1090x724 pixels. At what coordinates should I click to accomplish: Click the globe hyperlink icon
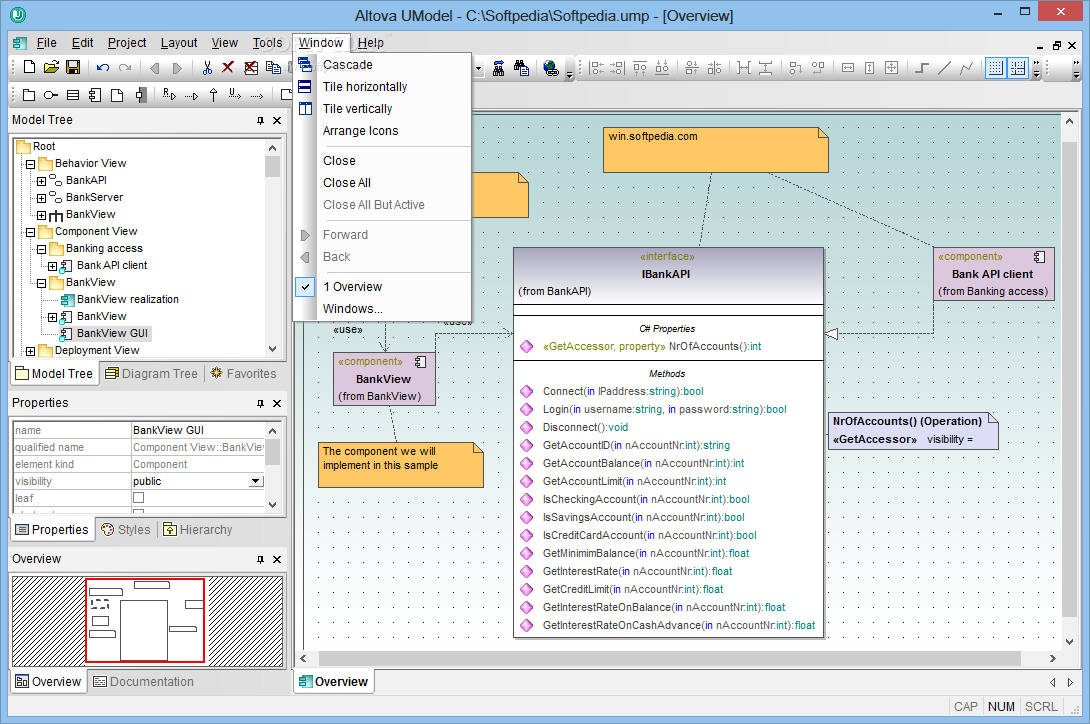(551, 67)
